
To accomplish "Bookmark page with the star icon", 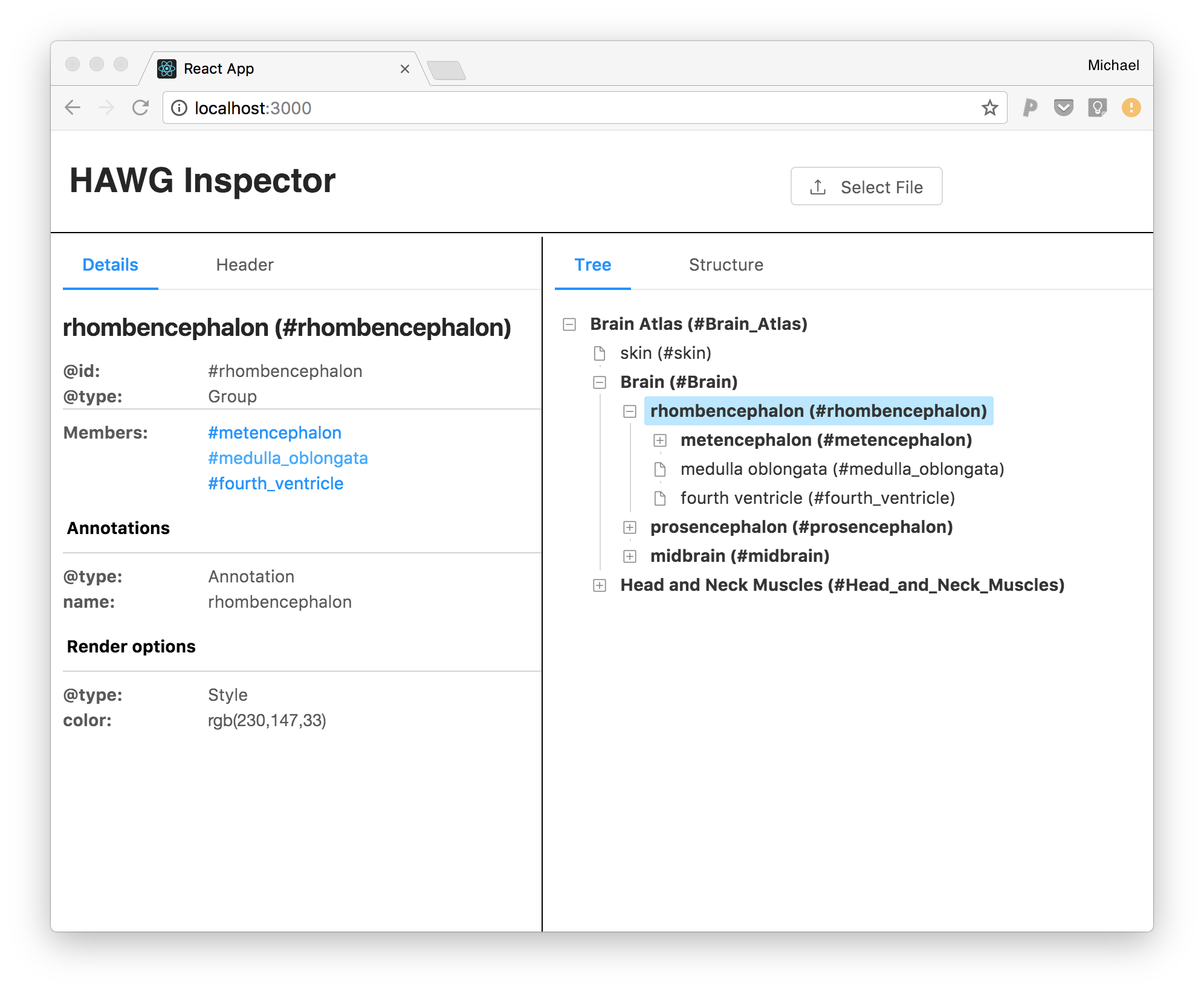I will pyautogui.click(x=989, y=108).
